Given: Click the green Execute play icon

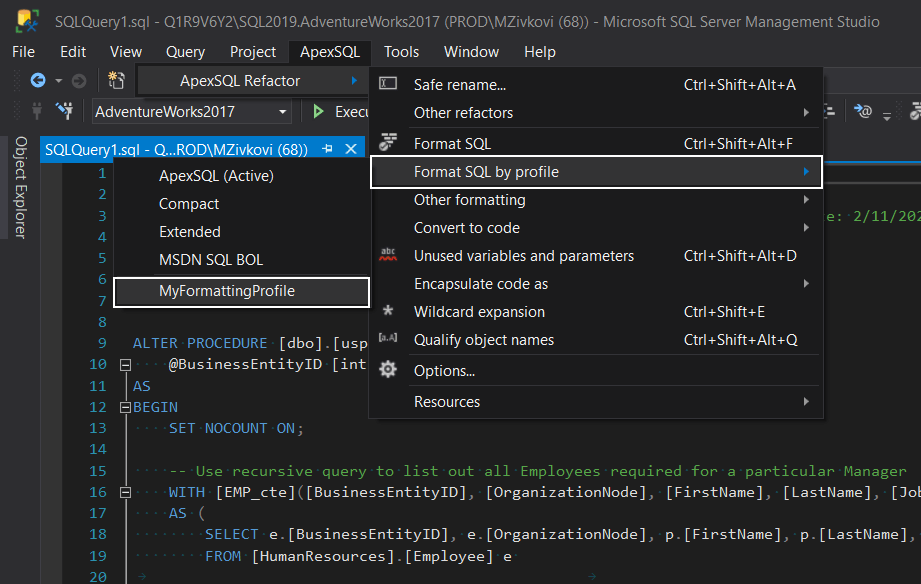Looking at the screenshot, I should click(320, 111).
